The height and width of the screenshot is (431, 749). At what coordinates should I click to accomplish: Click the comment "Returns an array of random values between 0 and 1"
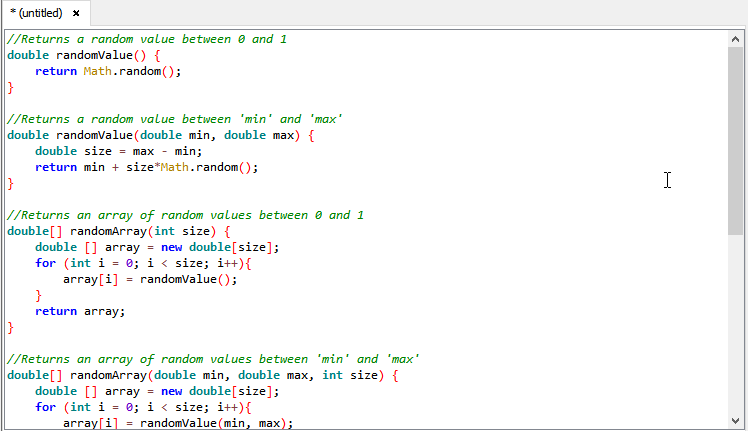coord(185,215)
